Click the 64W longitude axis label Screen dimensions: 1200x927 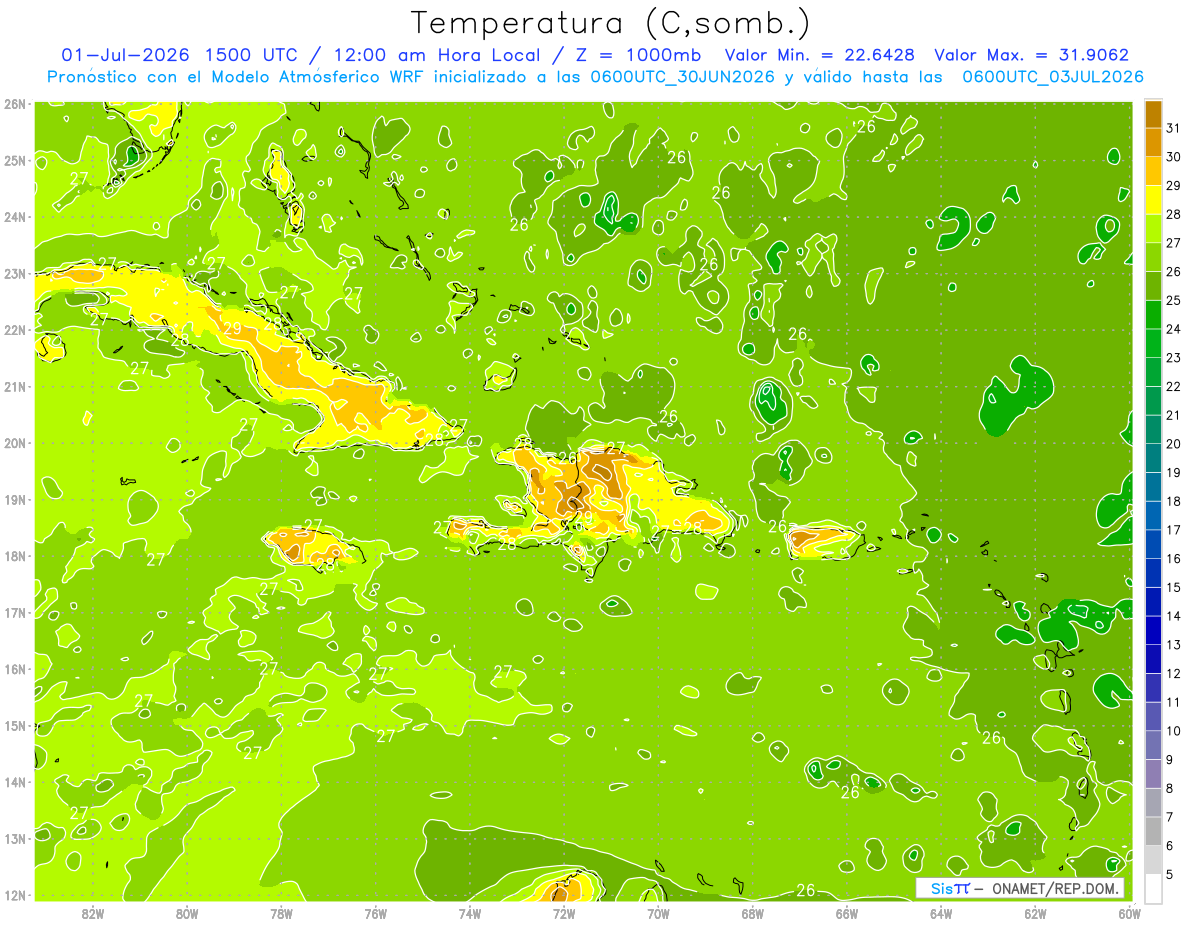click(941, 913)
